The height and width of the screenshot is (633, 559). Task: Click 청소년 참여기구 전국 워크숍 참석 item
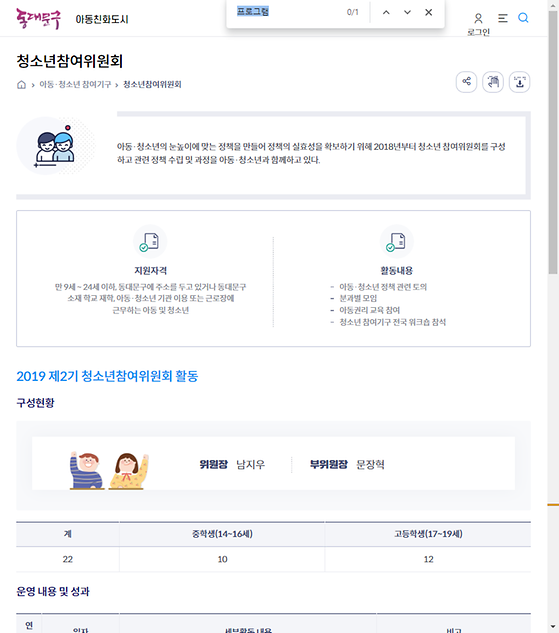392,322
